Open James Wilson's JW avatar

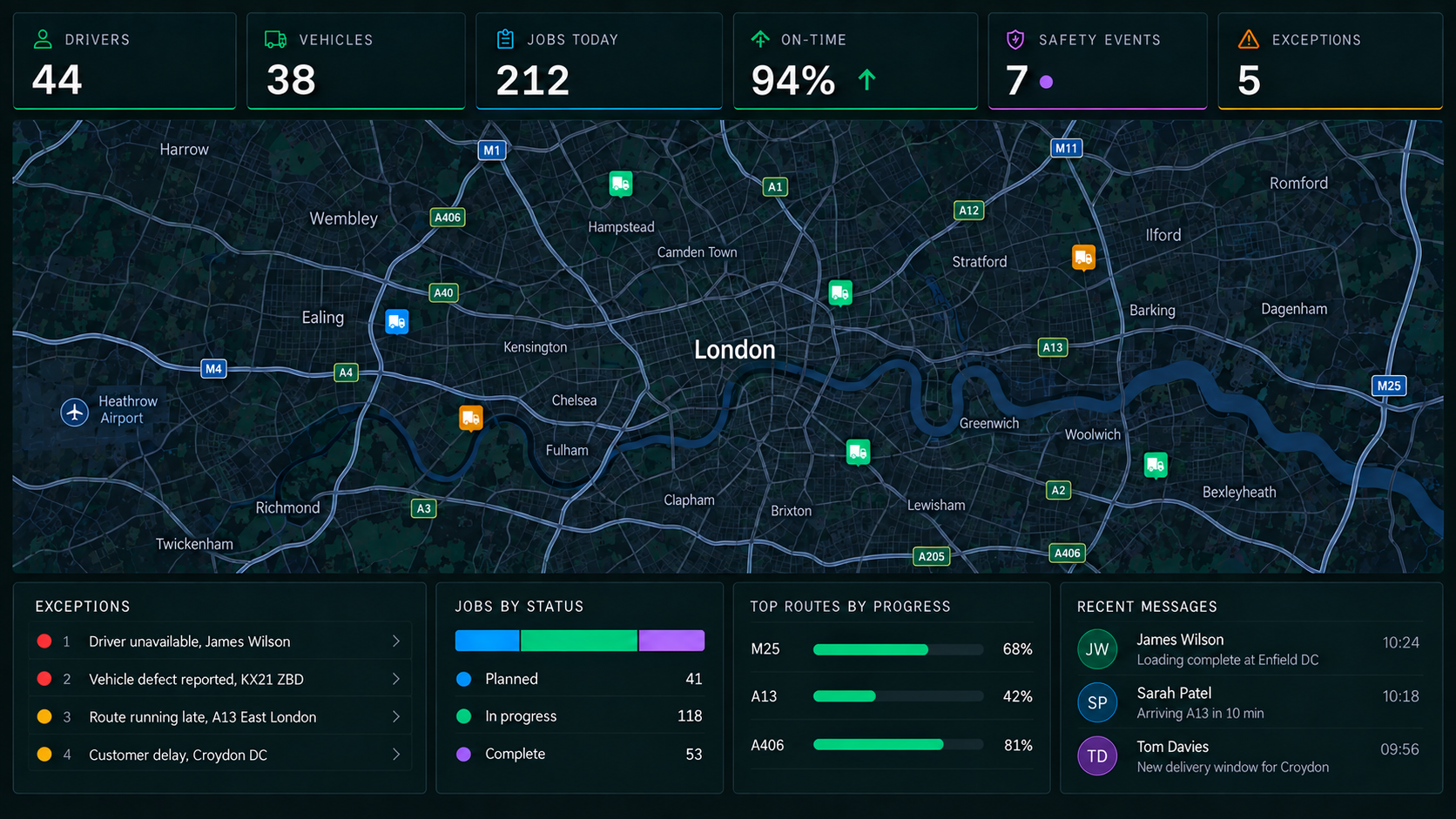click(1097, 649)
